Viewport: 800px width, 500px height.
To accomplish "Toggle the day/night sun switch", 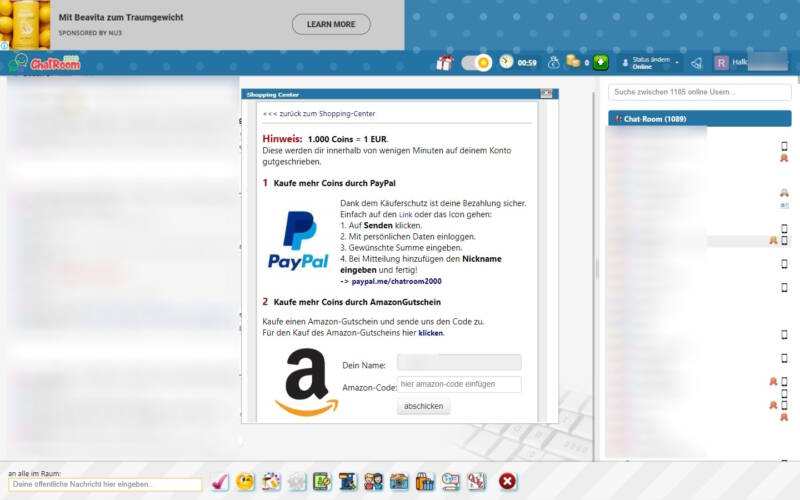I will 477,63.
